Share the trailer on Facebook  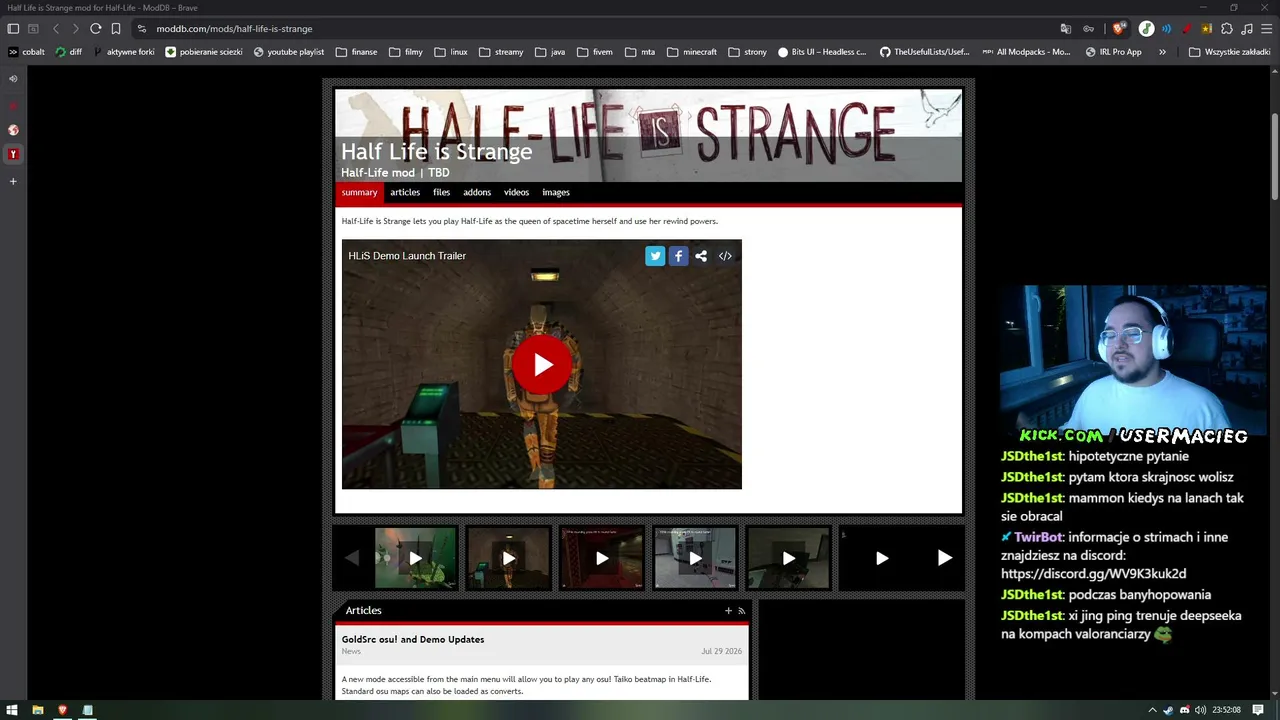pyautogui.click(x=678, y=256)
